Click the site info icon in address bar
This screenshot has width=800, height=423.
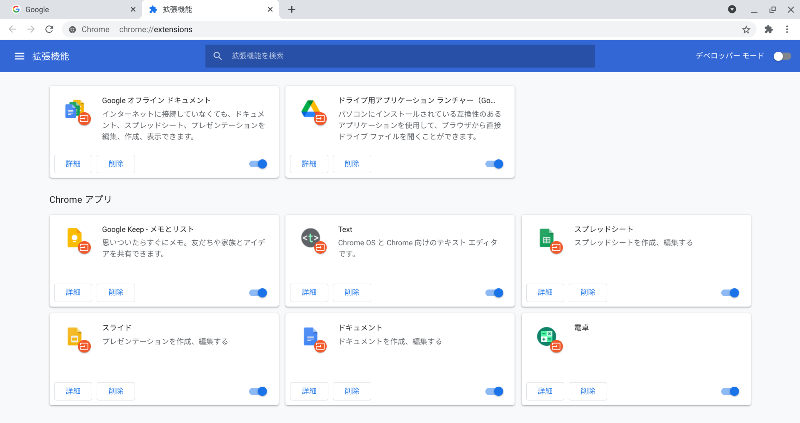[x=72, y=30]
